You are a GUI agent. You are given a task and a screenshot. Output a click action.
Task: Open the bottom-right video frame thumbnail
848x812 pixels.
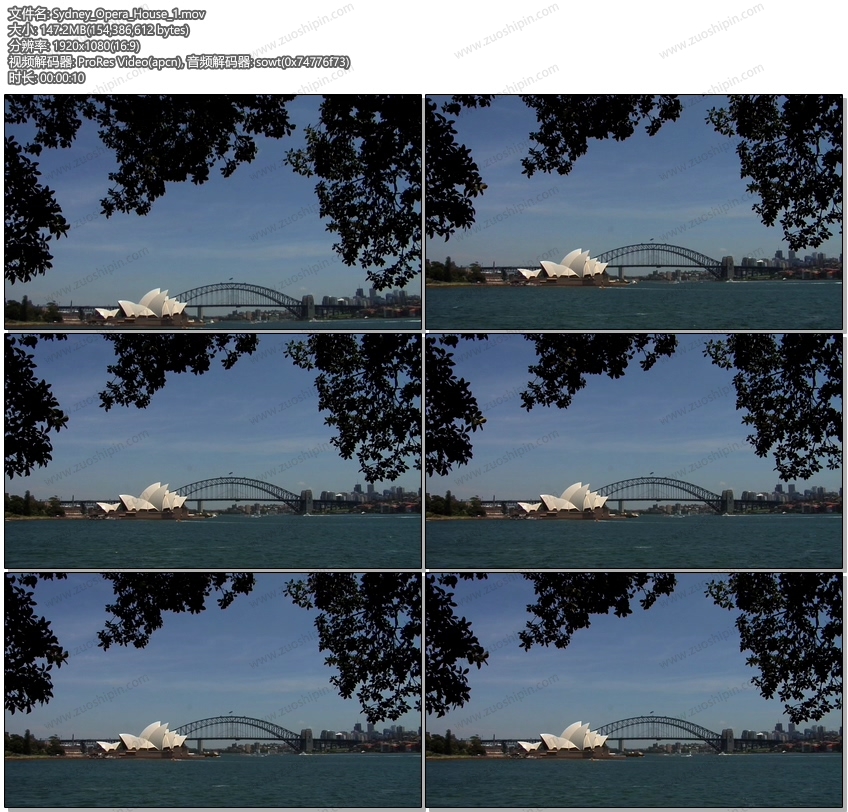[x=633, y=690]
